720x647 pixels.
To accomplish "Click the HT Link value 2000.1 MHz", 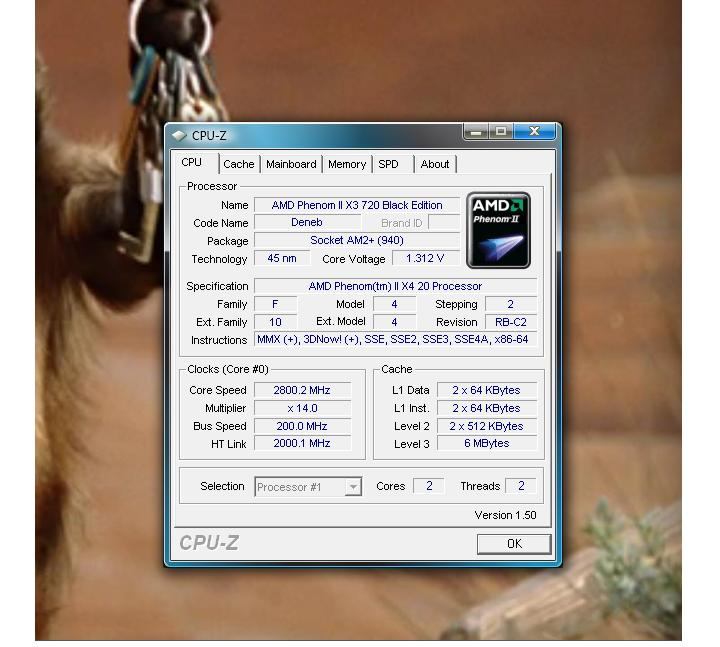I will click(x=302, y=443).
